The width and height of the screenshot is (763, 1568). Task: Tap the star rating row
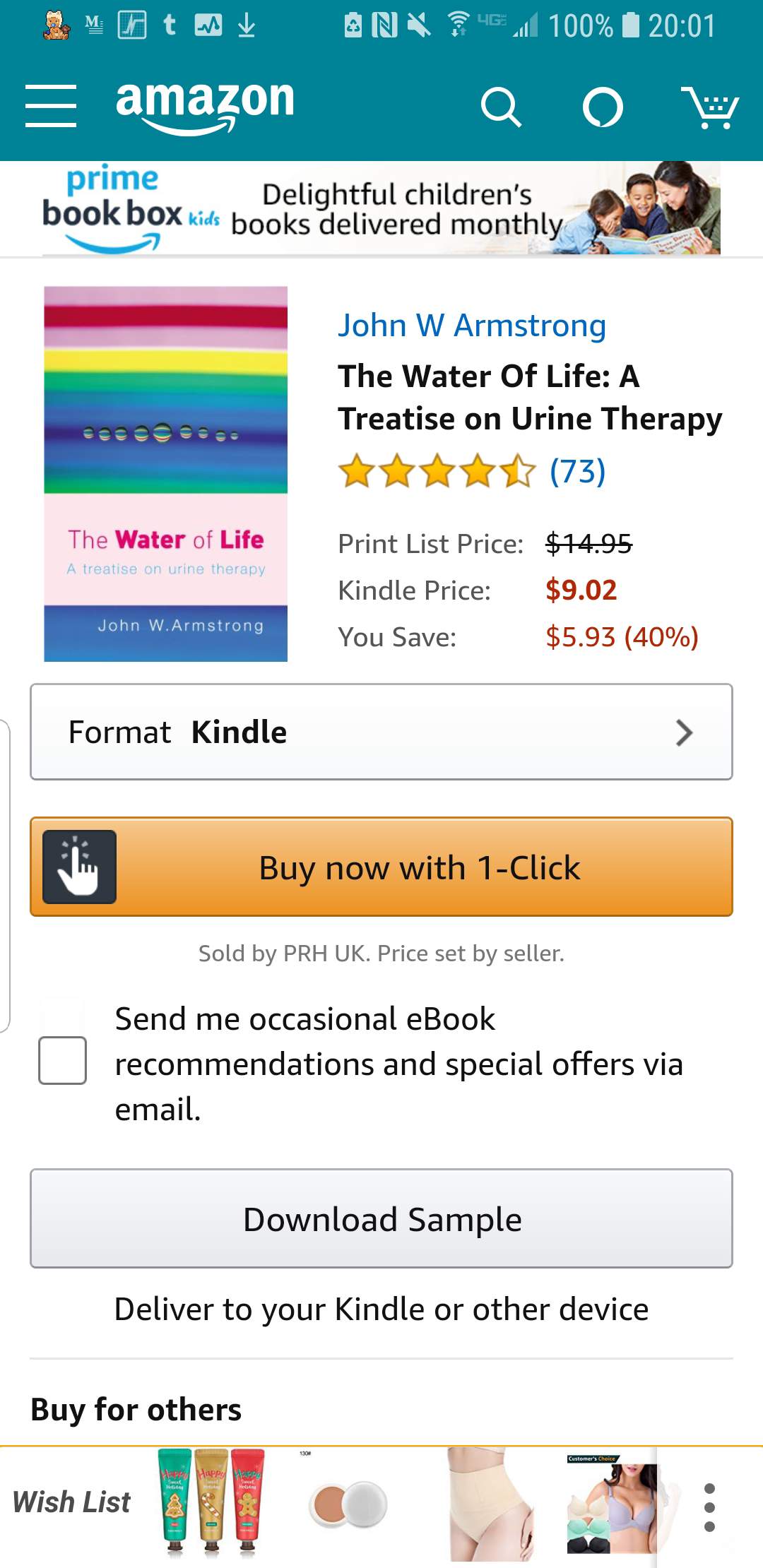click(x=437, y=471)
